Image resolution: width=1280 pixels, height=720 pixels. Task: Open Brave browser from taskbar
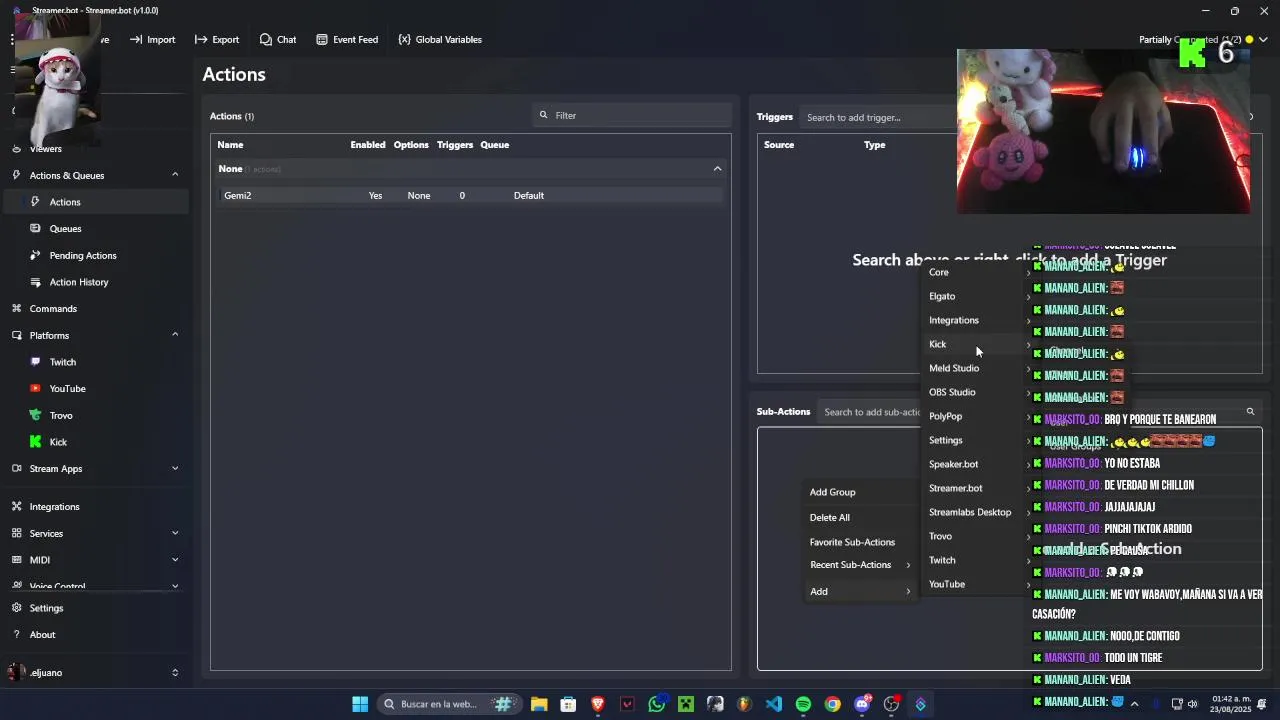(x=598, y=704)
